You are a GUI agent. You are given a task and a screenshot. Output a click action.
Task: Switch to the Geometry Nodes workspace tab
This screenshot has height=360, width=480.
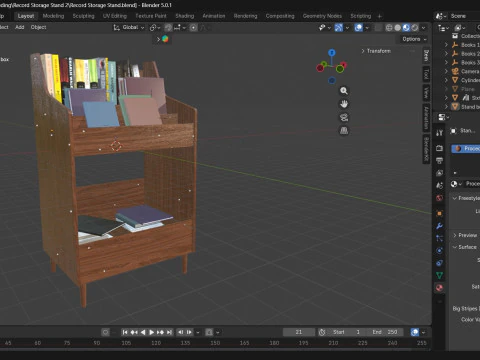tap(322, 16)
